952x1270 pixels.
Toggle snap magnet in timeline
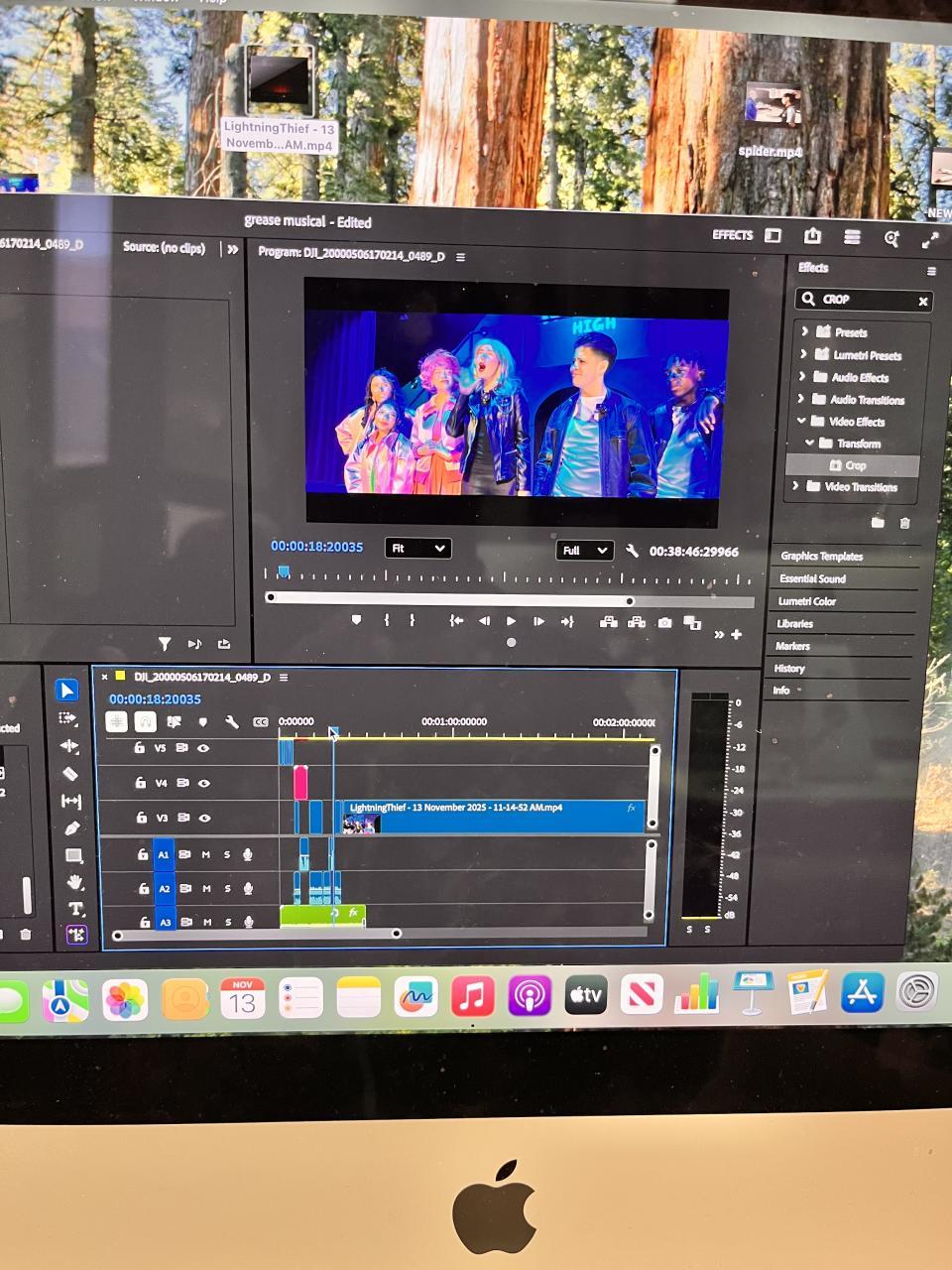coord(145,722)
